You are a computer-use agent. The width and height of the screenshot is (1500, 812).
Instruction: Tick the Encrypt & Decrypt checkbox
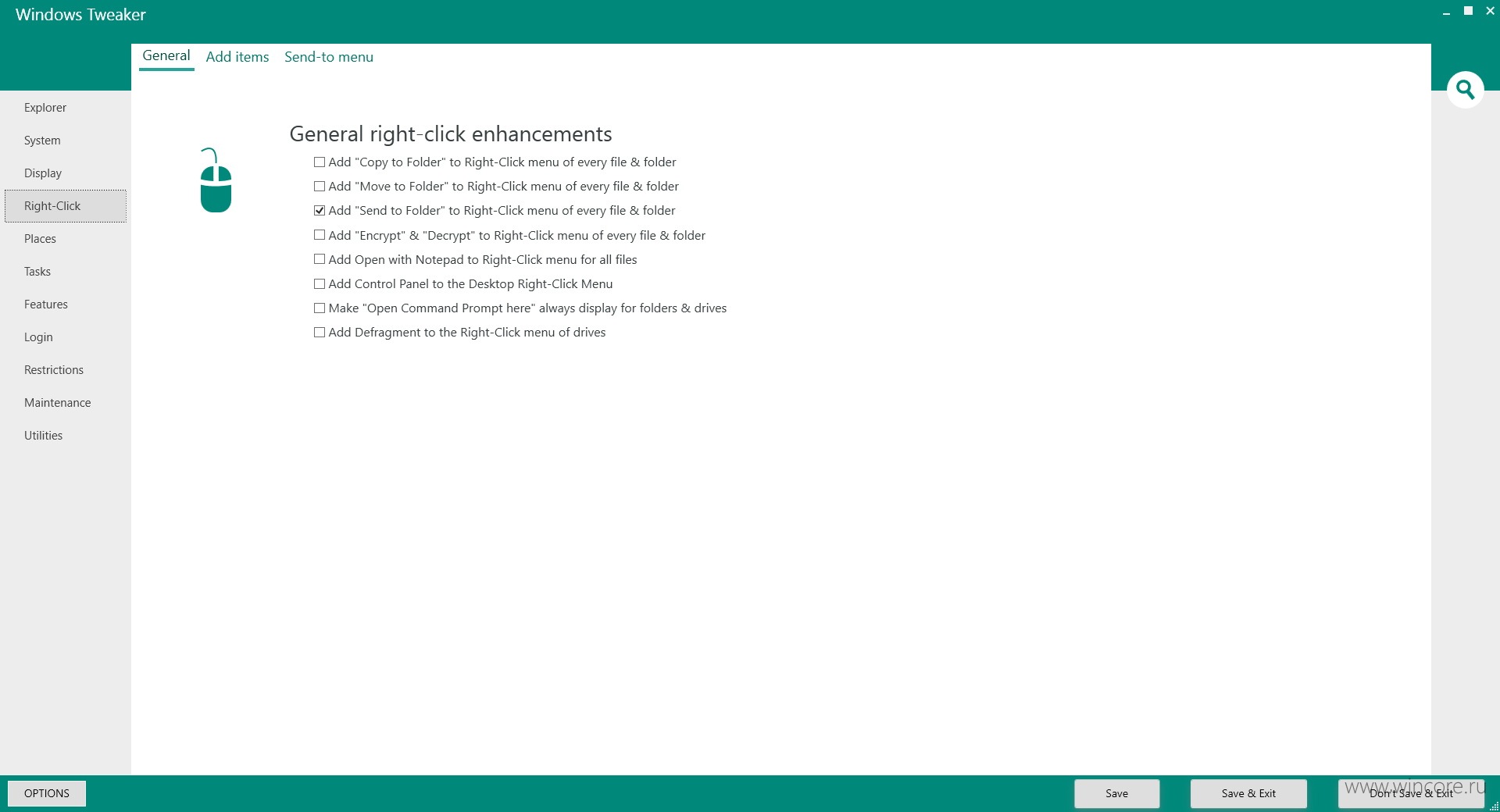320,235
